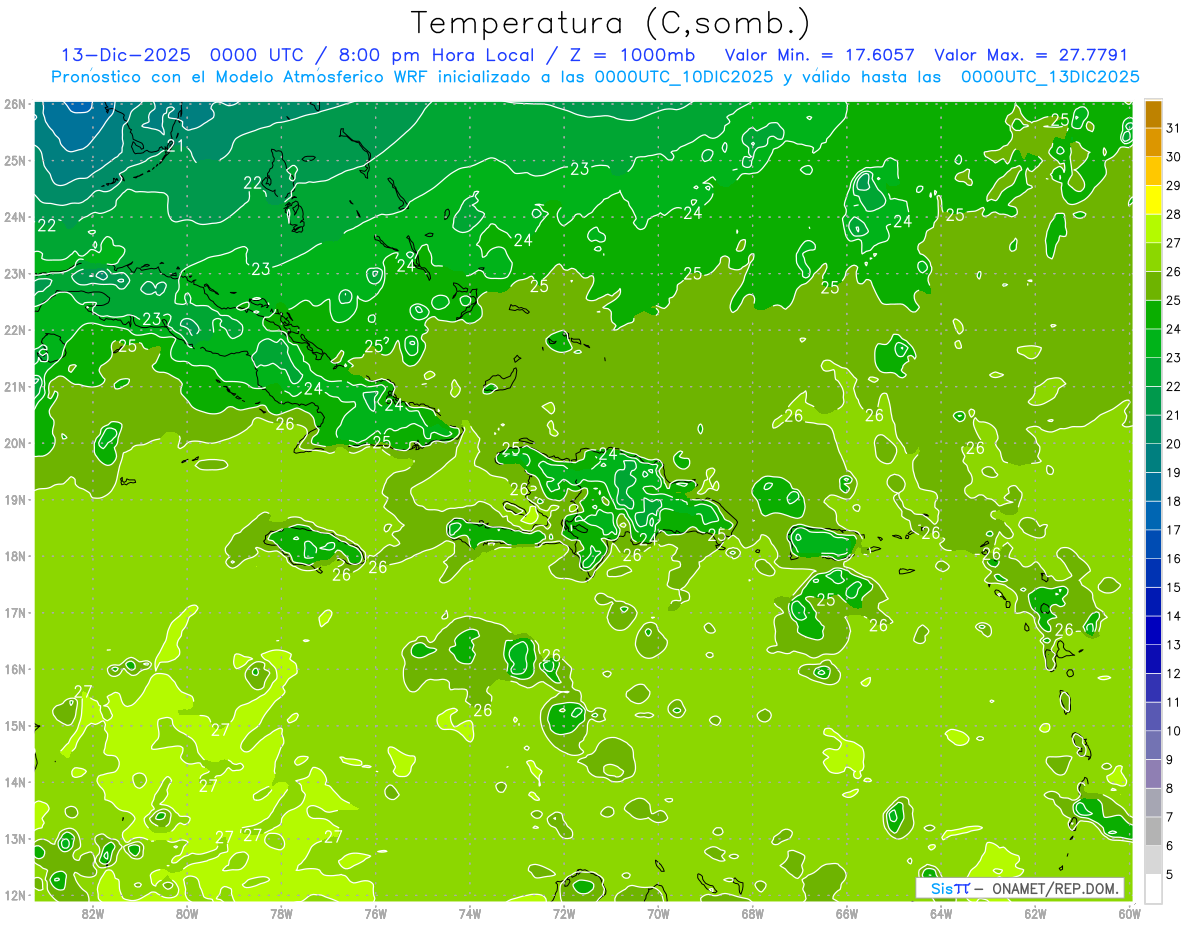Click the longitude axis label '64W'

[940, 913]
